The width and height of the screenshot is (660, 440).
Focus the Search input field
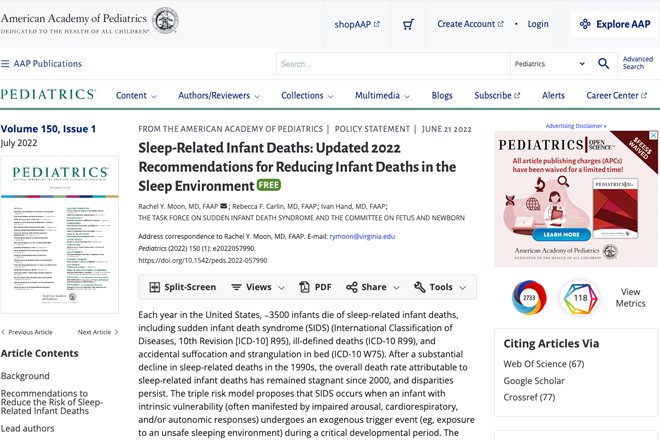393,64
